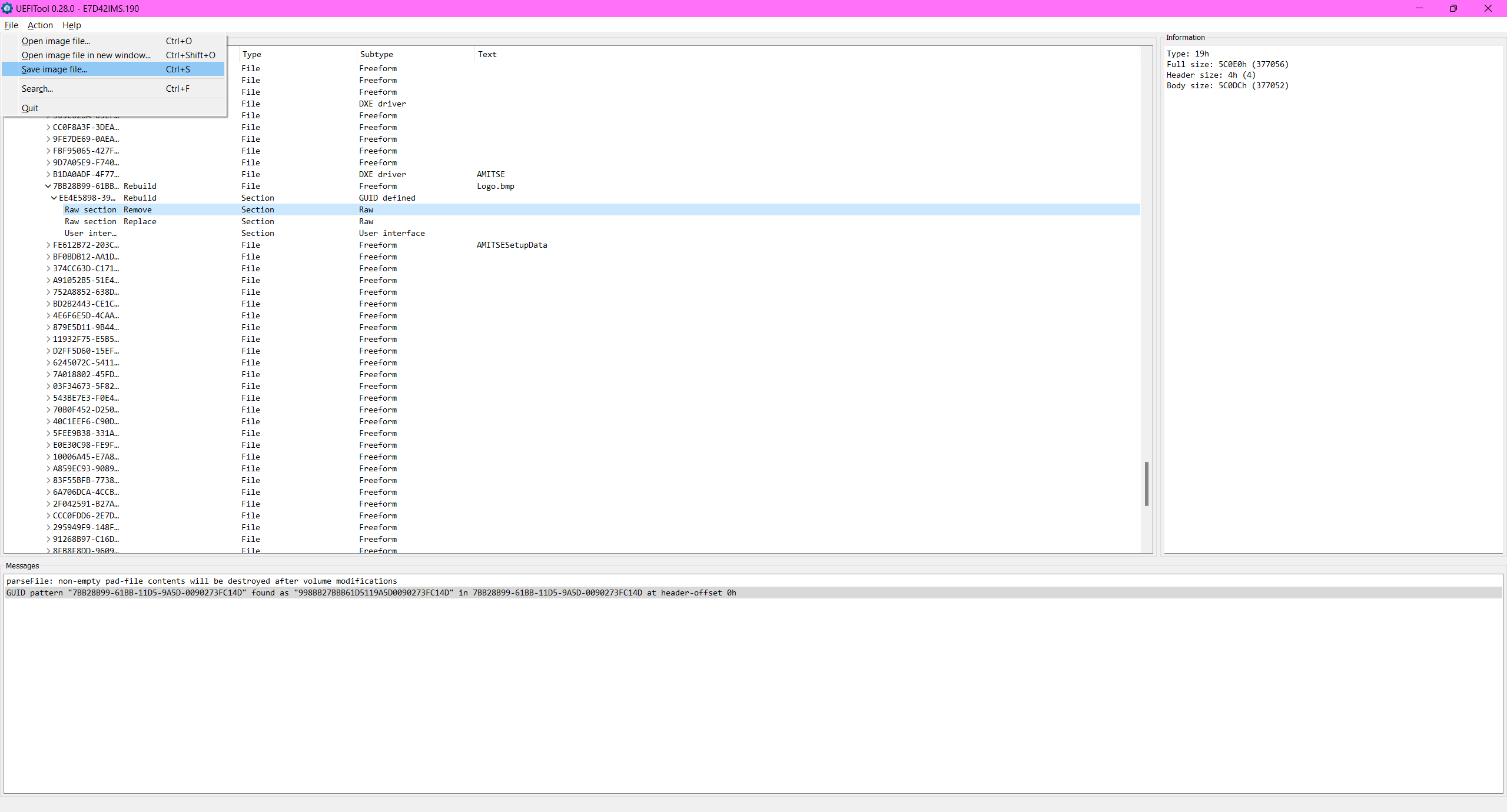Select the User interface section row
This screenshot has width=1507, height=812.
(91, 234)
